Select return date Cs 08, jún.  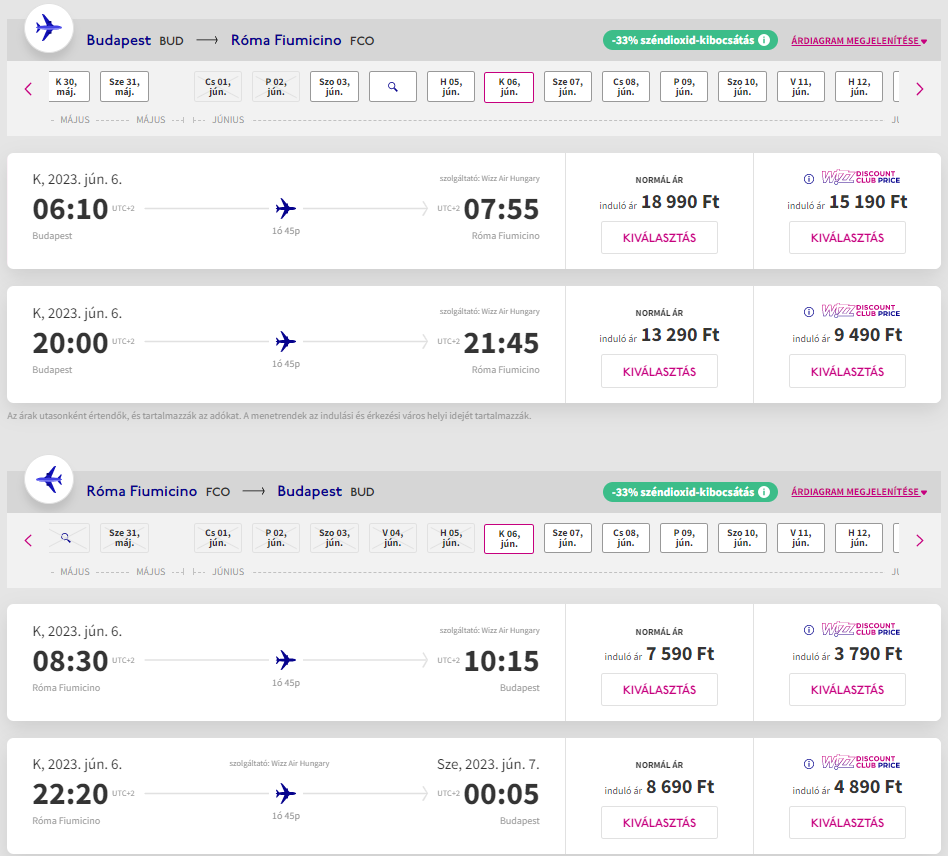click(x=626, y=538)
